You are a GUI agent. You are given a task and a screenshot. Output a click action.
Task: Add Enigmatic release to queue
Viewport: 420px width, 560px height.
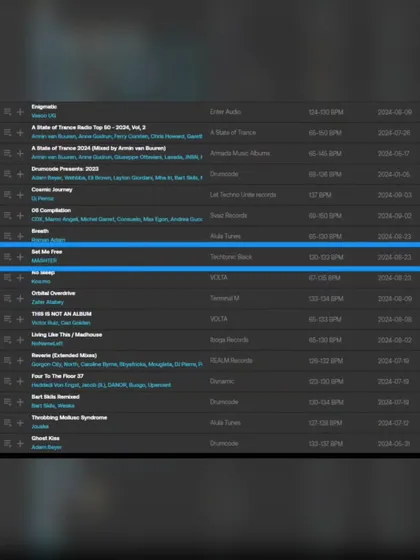[x=8, y=112]
